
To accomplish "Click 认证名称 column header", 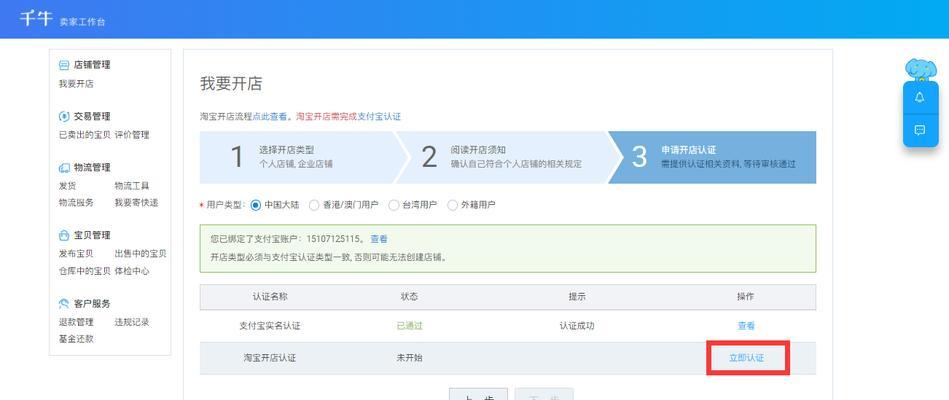I will tap(270, 297).
